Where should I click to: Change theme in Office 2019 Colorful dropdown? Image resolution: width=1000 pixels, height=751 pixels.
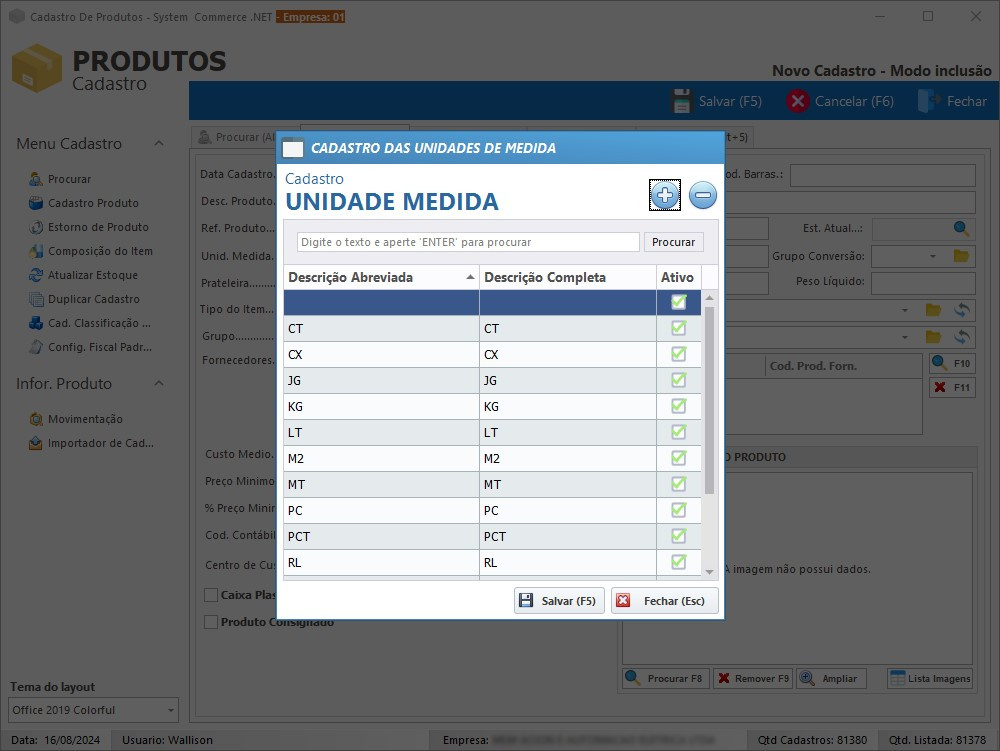point(92,710)
